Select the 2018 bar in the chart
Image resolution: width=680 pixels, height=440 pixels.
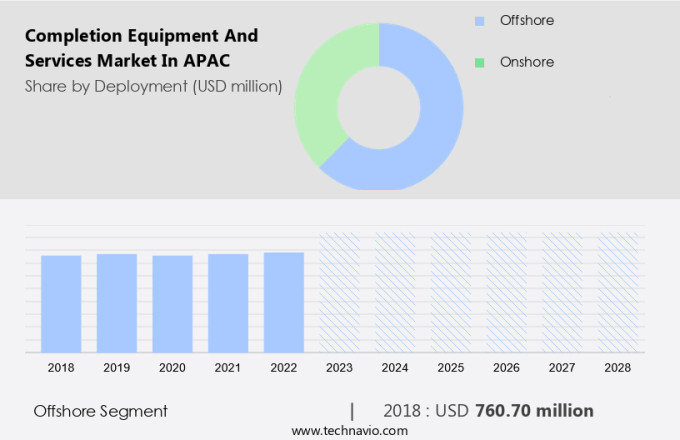coord(61,303)
